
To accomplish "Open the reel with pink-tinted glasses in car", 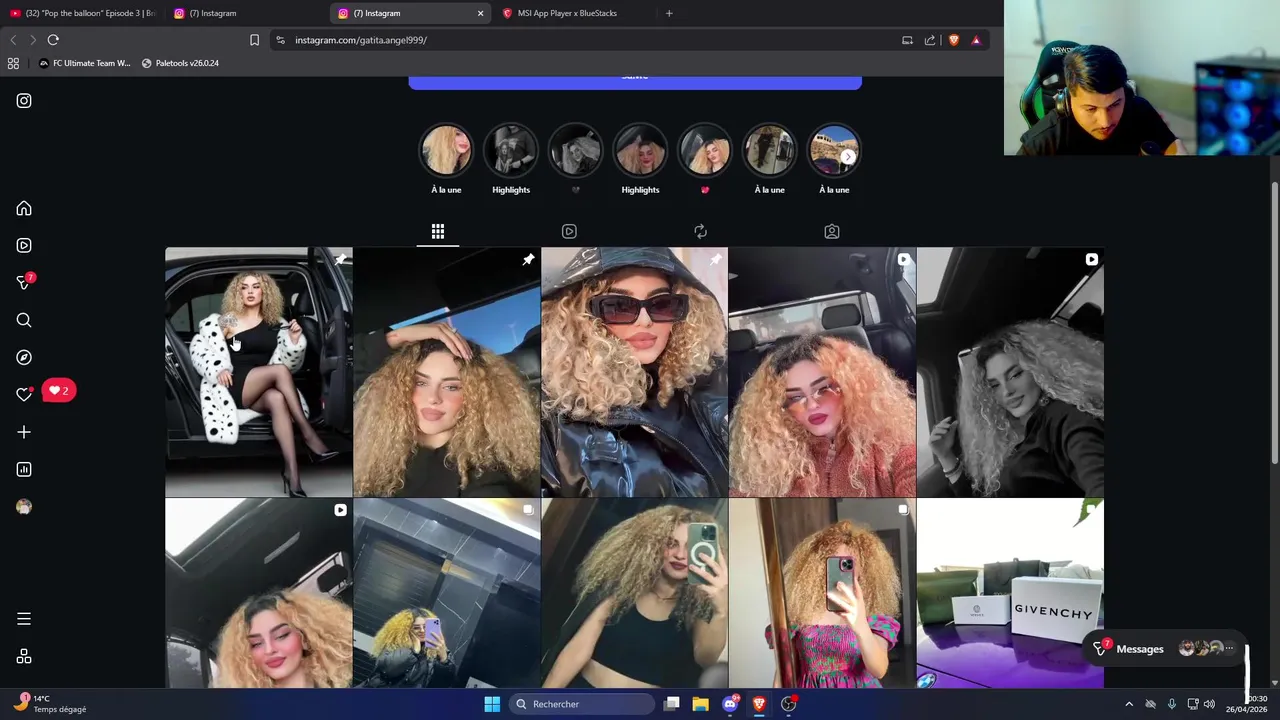I will click(x=822, y=372).
